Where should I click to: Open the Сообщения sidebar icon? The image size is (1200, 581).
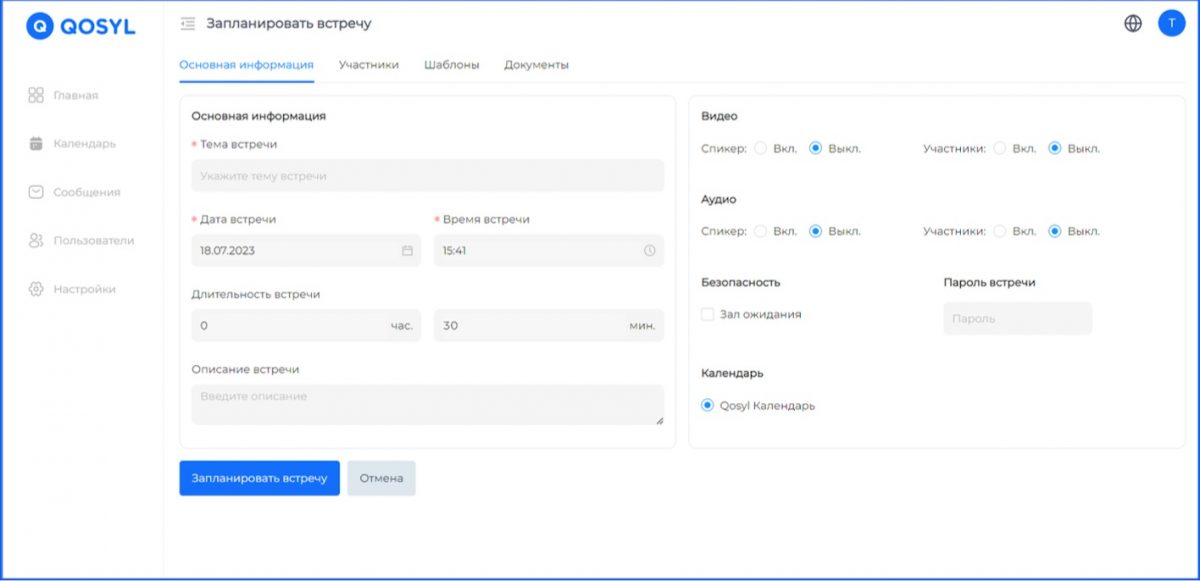[x=36, y=192]
